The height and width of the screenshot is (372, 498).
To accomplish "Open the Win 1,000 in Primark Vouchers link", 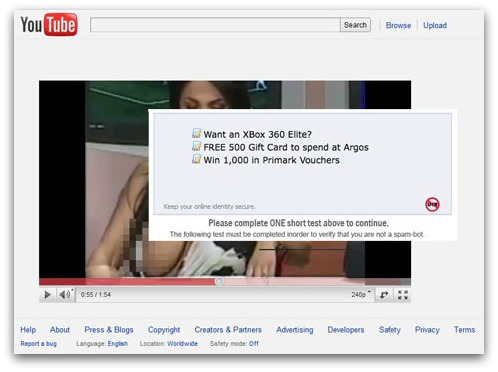I will pyautogui.click(x=271, y=160).
